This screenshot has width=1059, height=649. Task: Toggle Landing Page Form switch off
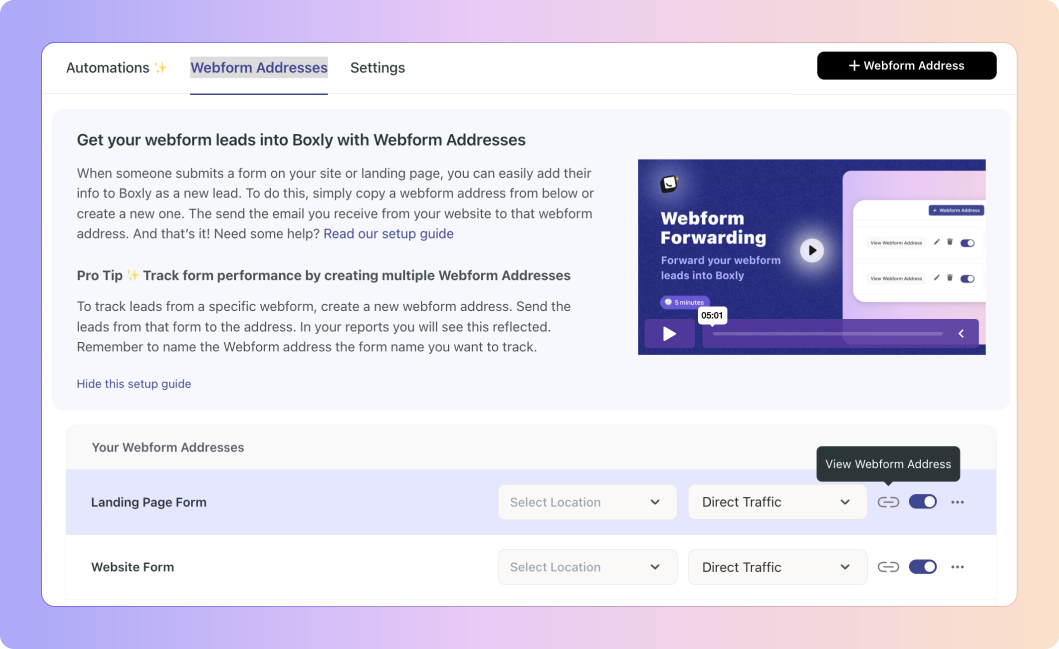coord(923,502)
